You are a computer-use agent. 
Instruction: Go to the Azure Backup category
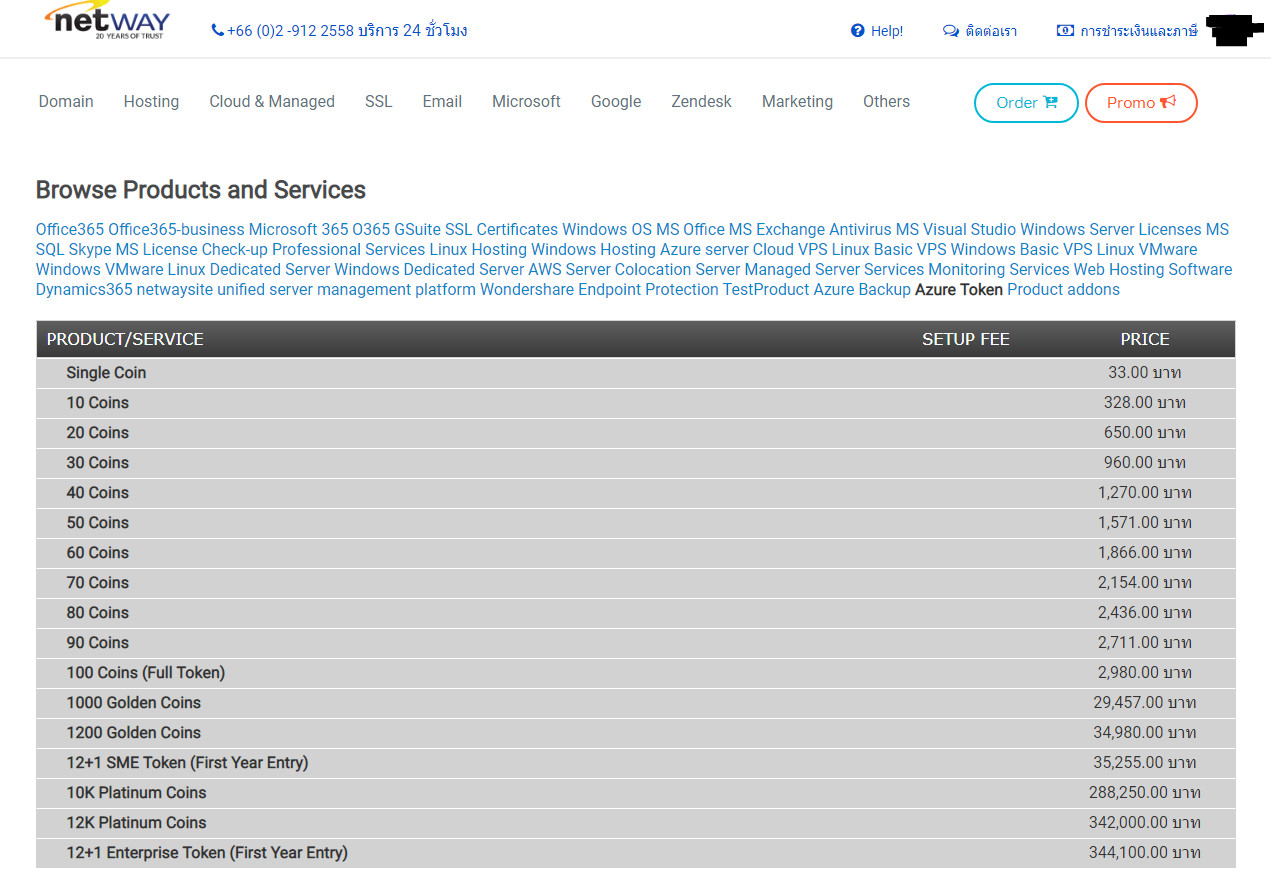coord(861,290)
